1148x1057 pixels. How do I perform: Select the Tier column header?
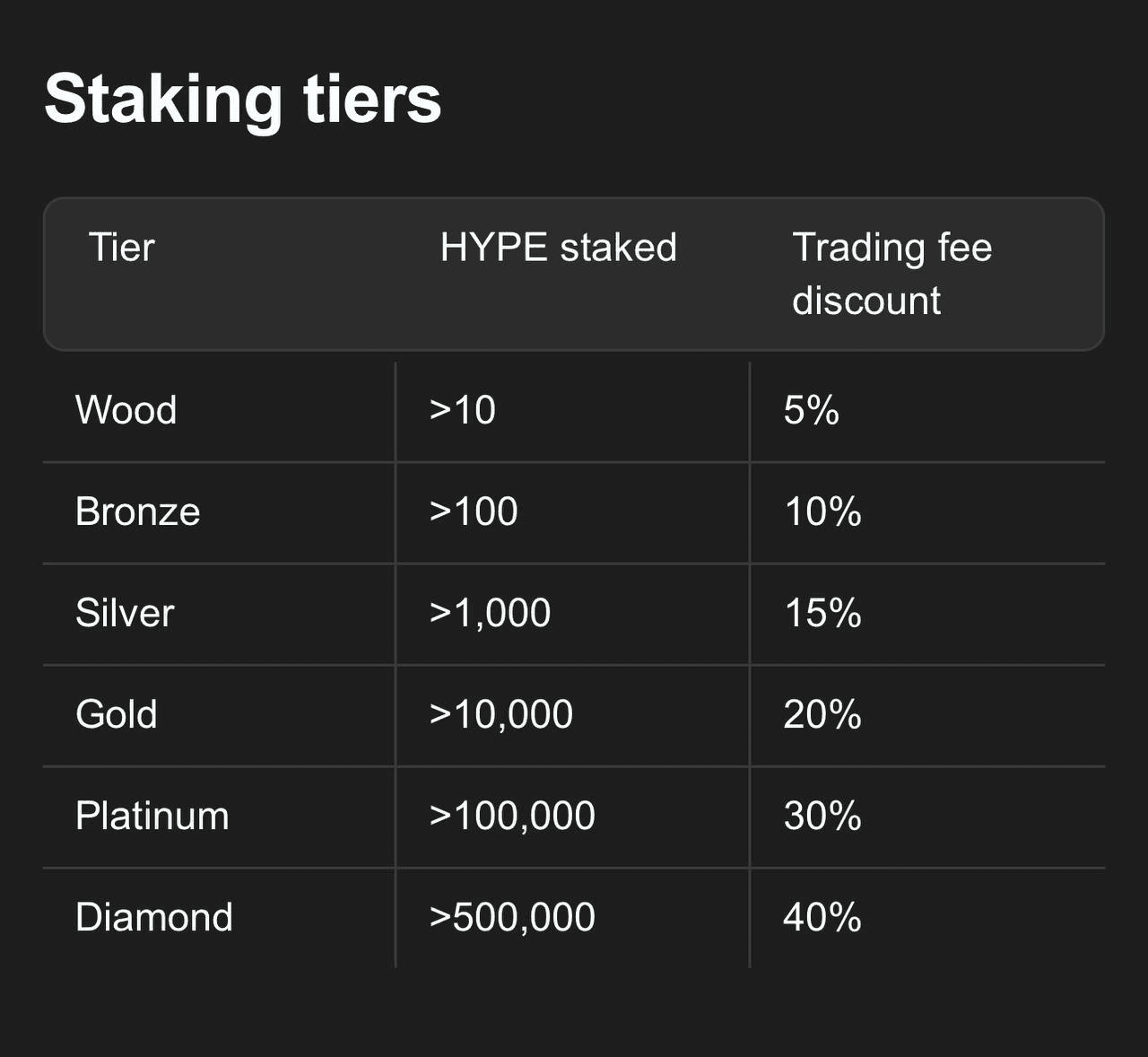click(122, 248)
